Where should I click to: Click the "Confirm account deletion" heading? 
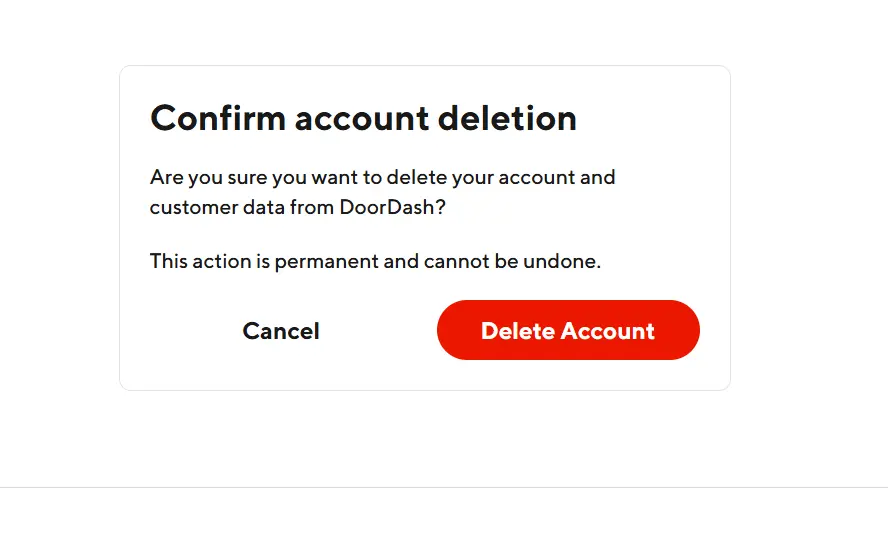coord(363,118)
